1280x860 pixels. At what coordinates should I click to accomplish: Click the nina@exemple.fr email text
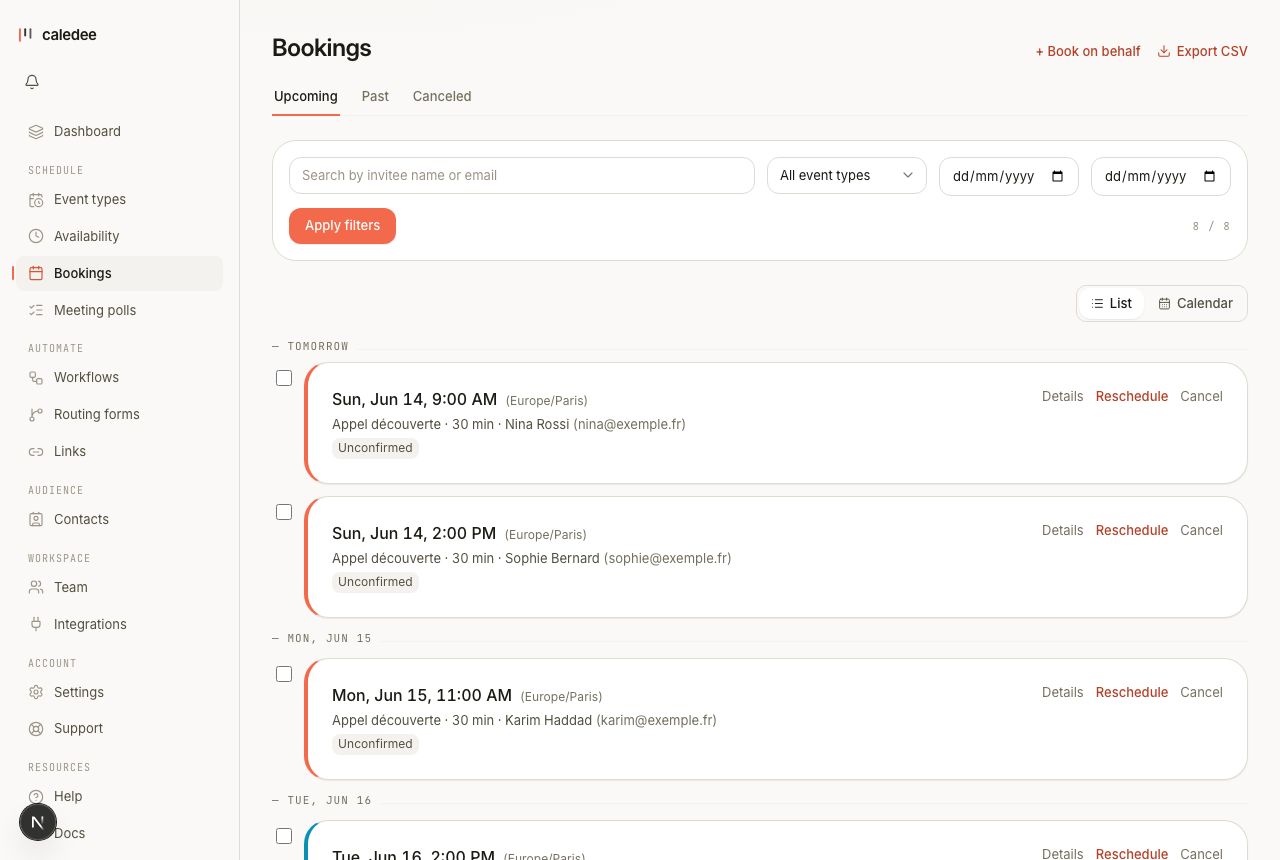629,424
